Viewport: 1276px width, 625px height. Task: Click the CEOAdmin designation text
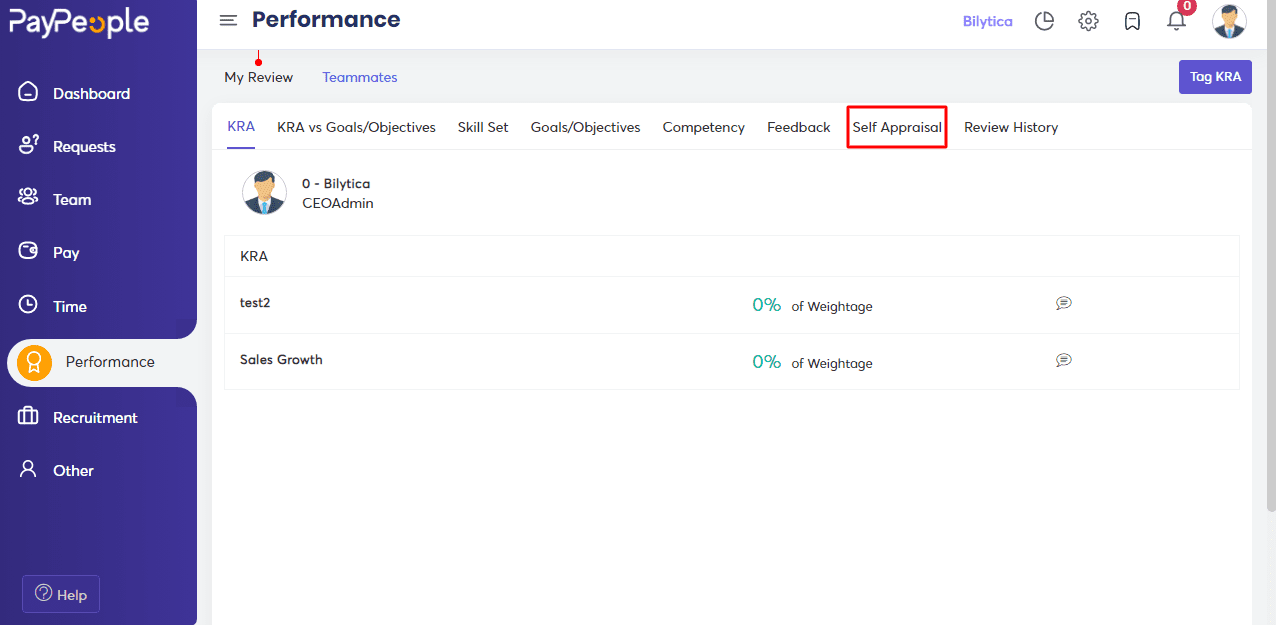click(x=338, y=203)
